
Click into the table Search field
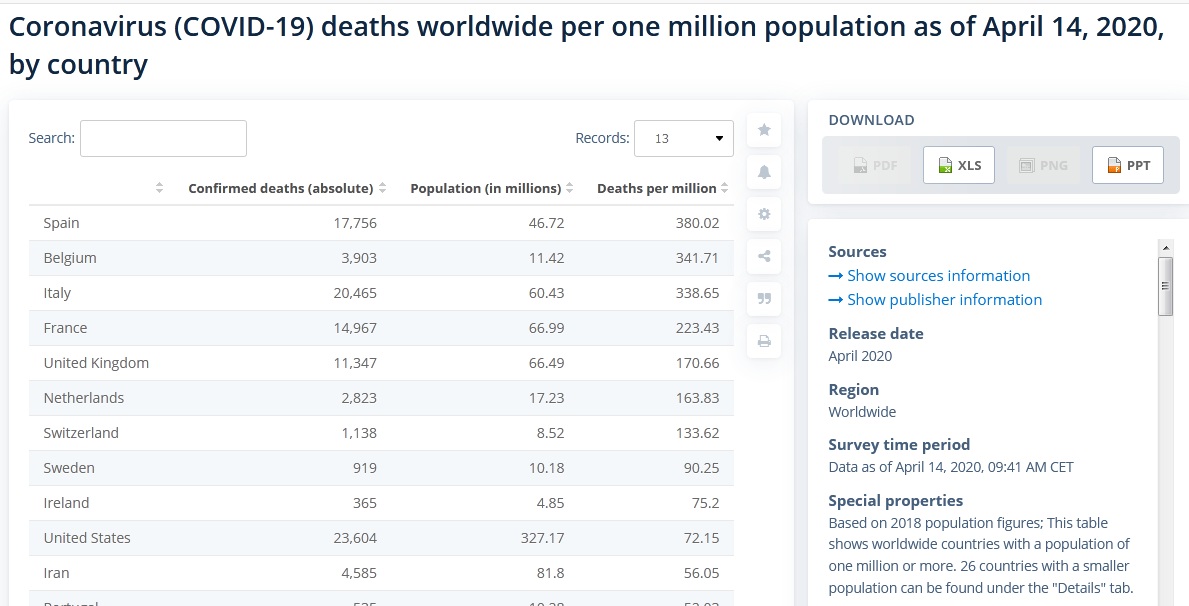point(163,139)
